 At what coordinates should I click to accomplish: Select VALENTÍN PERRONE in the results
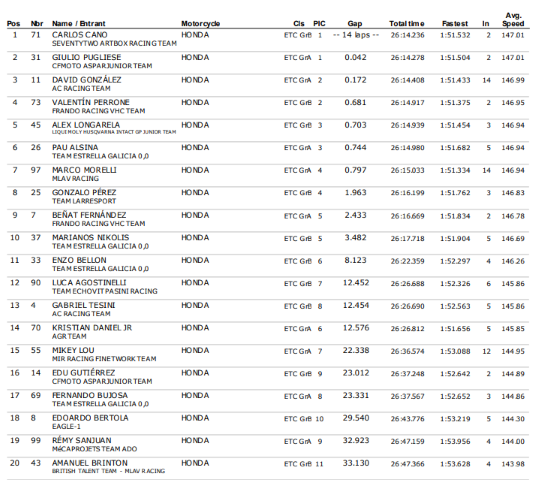point(90,102)
